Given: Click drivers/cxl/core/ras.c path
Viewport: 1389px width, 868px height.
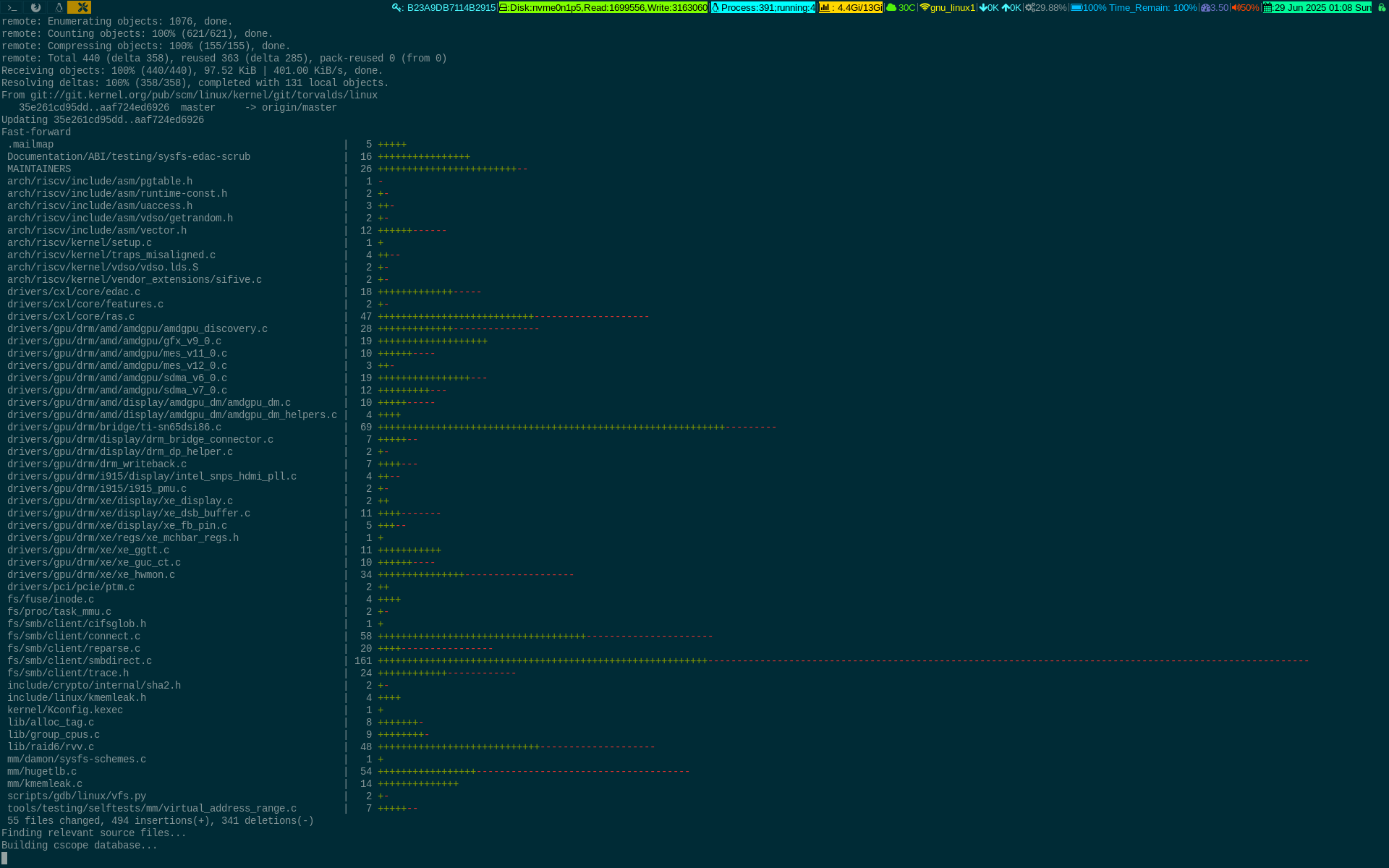Looking at the screenshot, I should 71,317.
